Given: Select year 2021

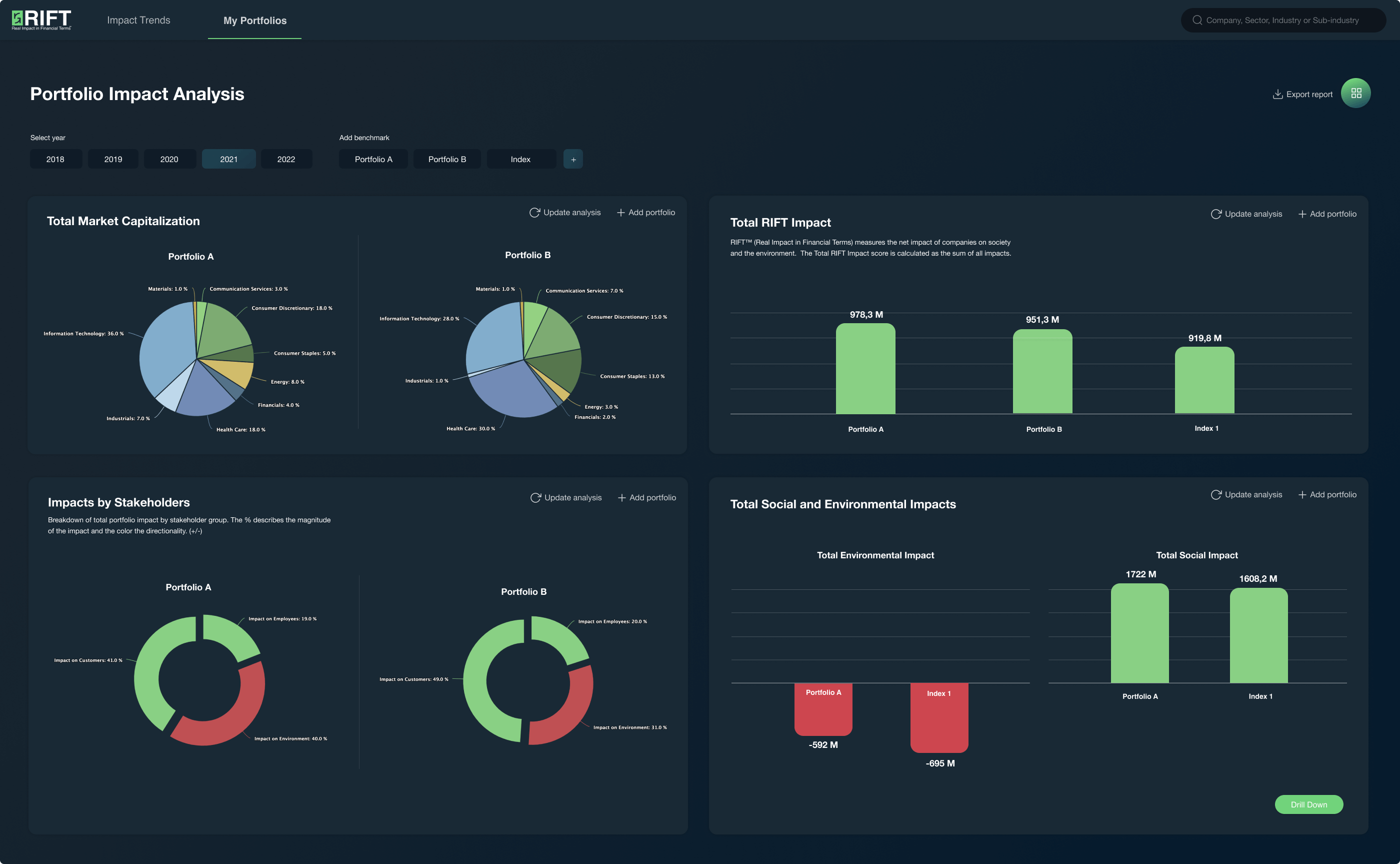Looking at the screenshot, I should pyautogui.click(x=229, y=159).
